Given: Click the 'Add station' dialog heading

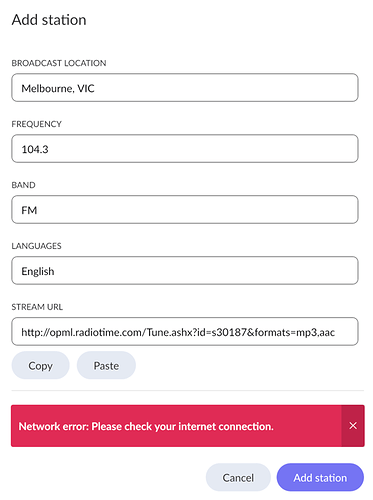Looking at the screenshot, I should [x=49, y=20].
